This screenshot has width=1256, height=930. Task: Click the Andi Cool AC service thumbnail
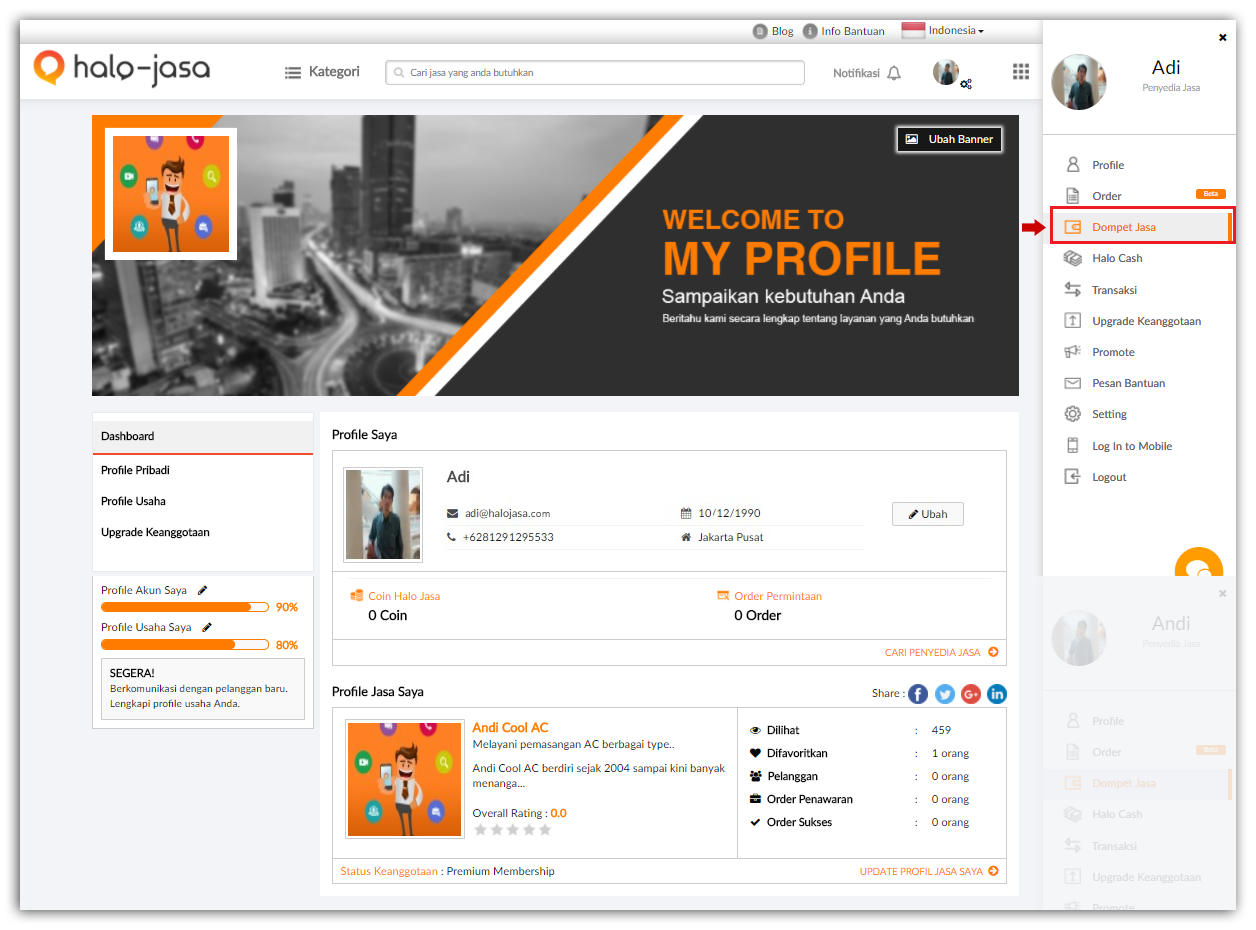(405, 779)
